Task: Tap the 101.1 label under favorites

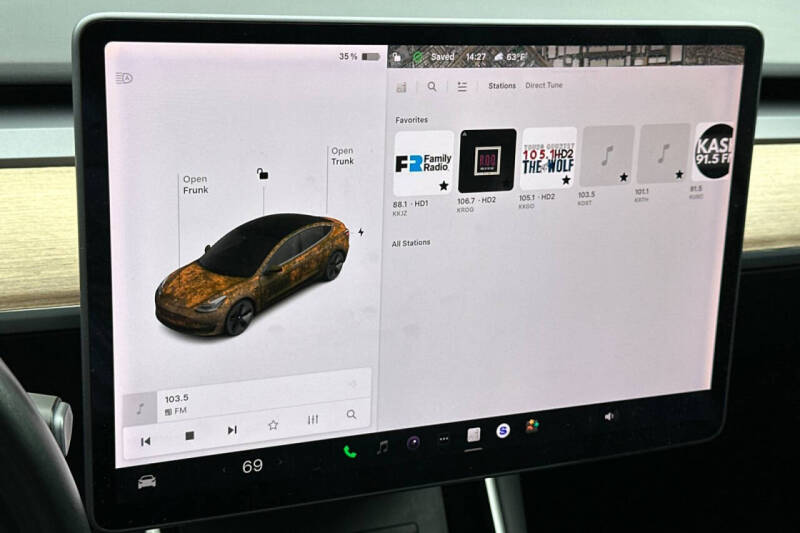Action: [x=642, y=192]
